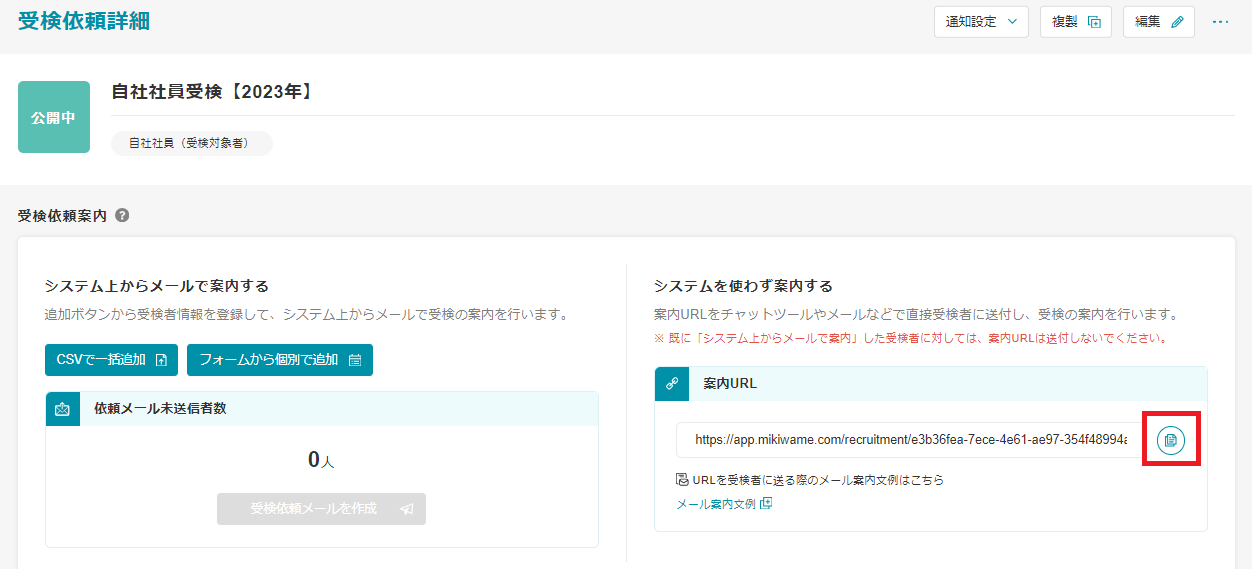Click the 受検依頼メールを作成 button
Image resolution: width=1252 pixels, height=569 pixels.
pos(321,509)
